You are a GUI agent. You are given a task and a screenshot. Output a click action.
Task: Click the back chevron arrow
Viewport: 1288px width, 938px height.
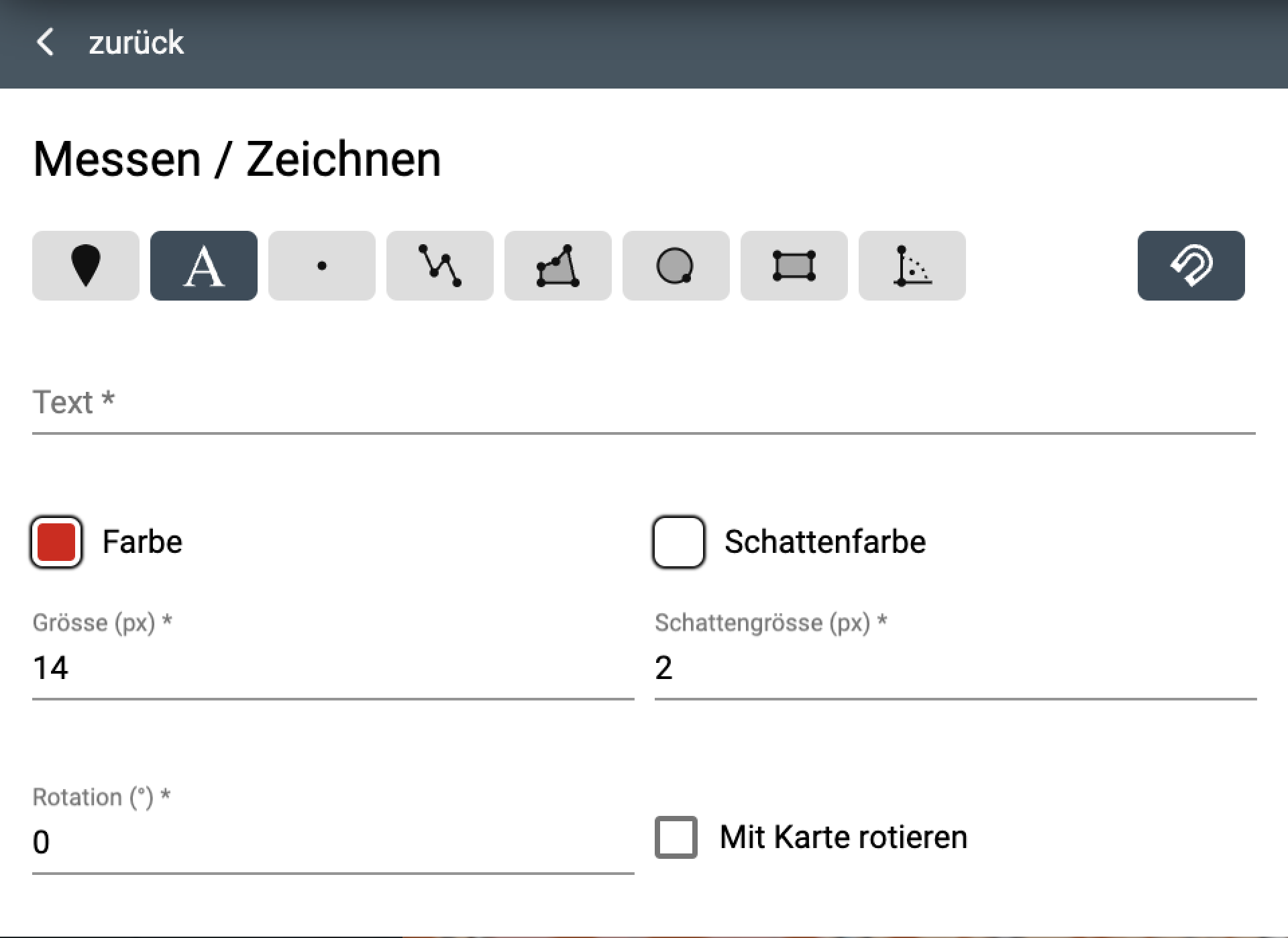[x=45, y=42]
